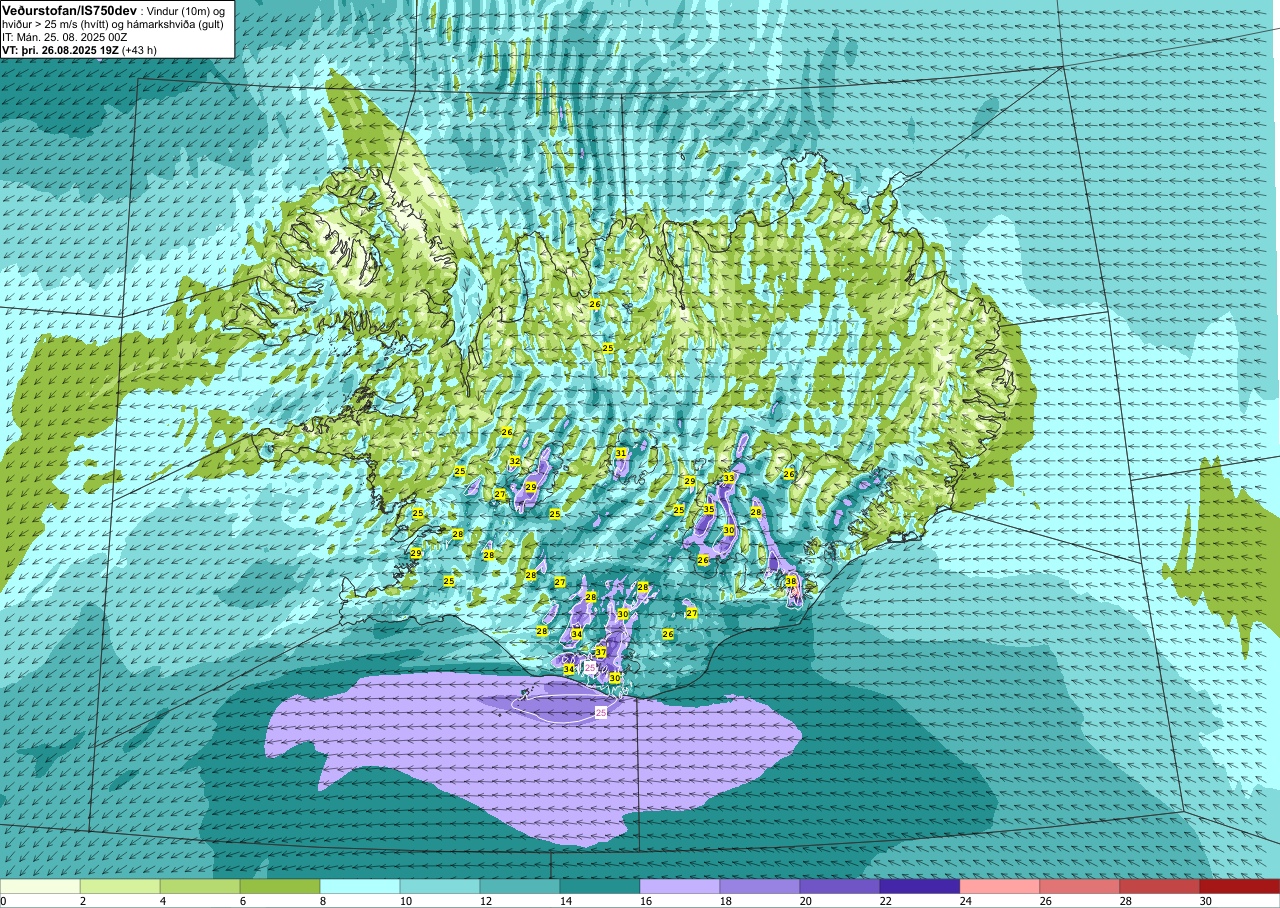Click the 'VT: þri. 26.08.2025 19Z' valid time
The height and width of the screenshot is (908, 1280).
point(60,49)
